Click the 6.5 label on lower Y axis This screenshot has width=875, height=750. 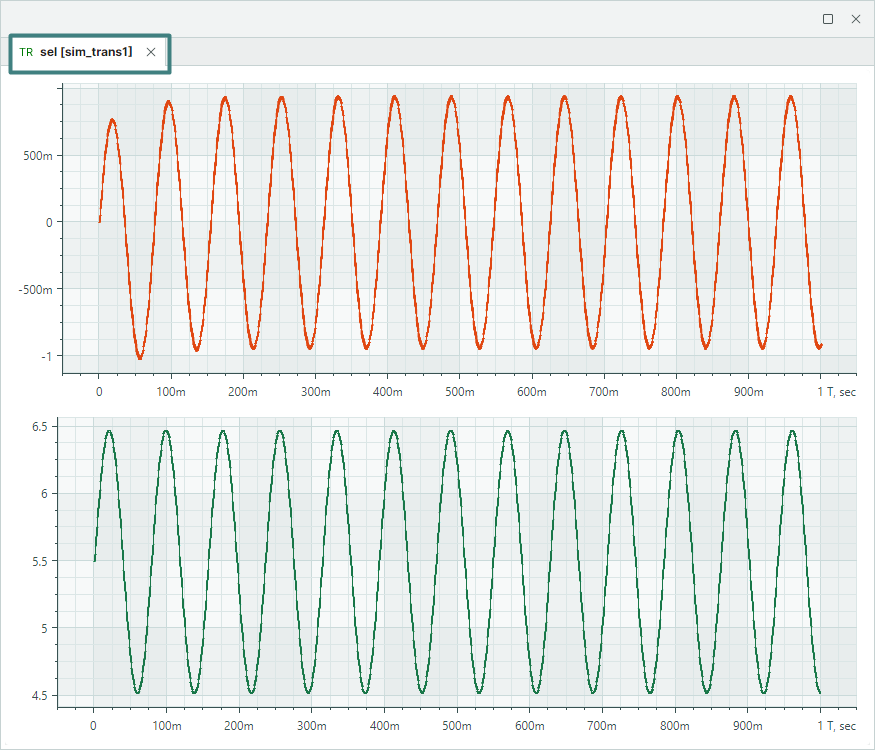click(x=42, y=427)
